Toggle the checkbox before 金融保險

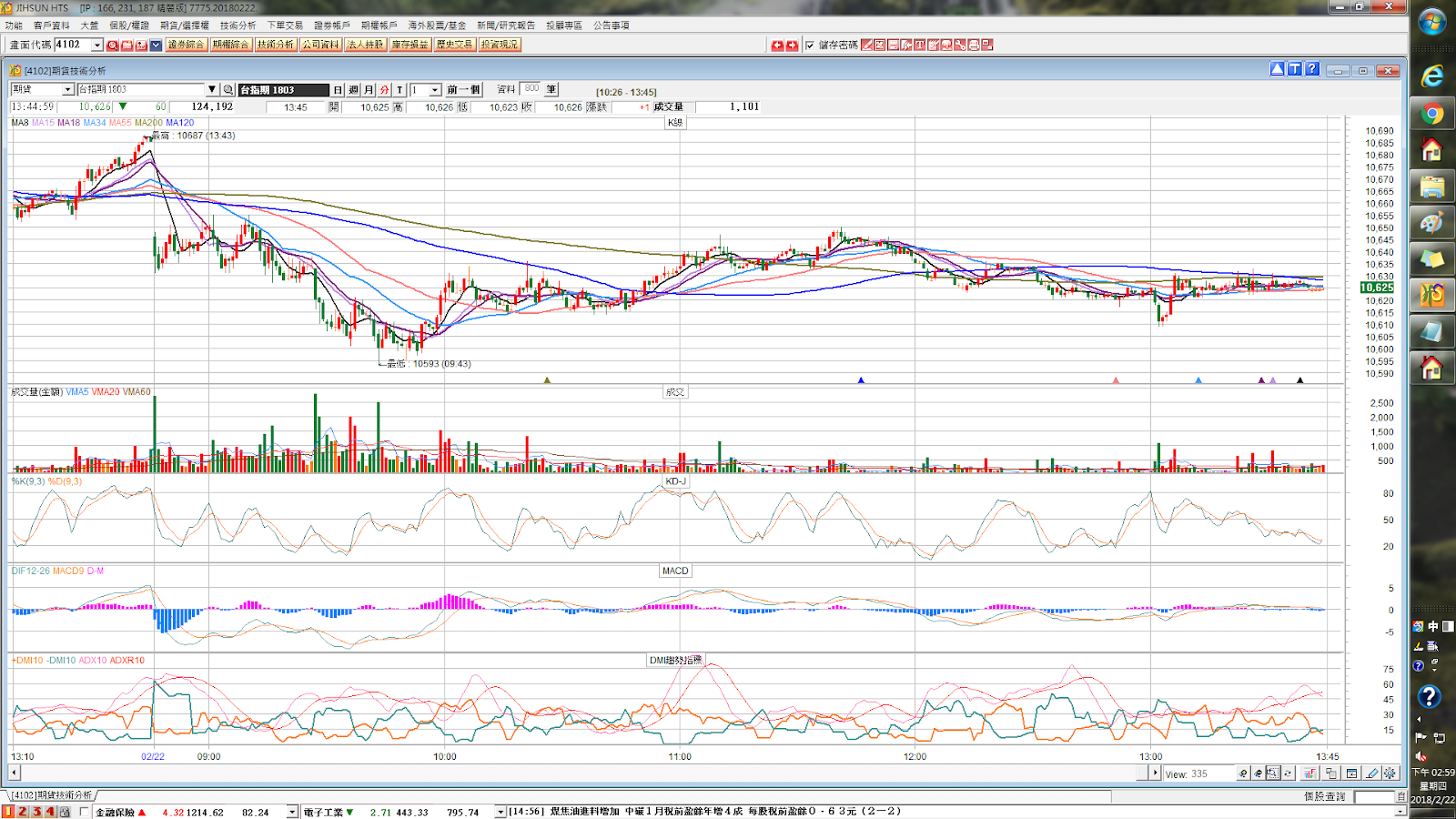[85, 812]
